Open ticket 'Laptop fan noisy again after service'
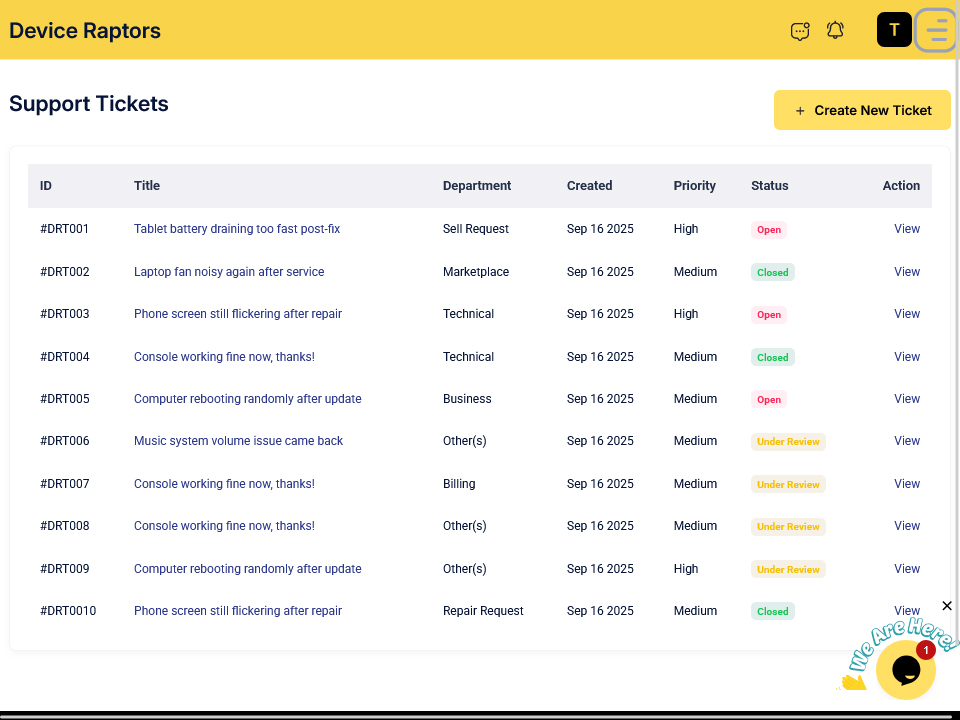960x720 pixels. (229, 272)
